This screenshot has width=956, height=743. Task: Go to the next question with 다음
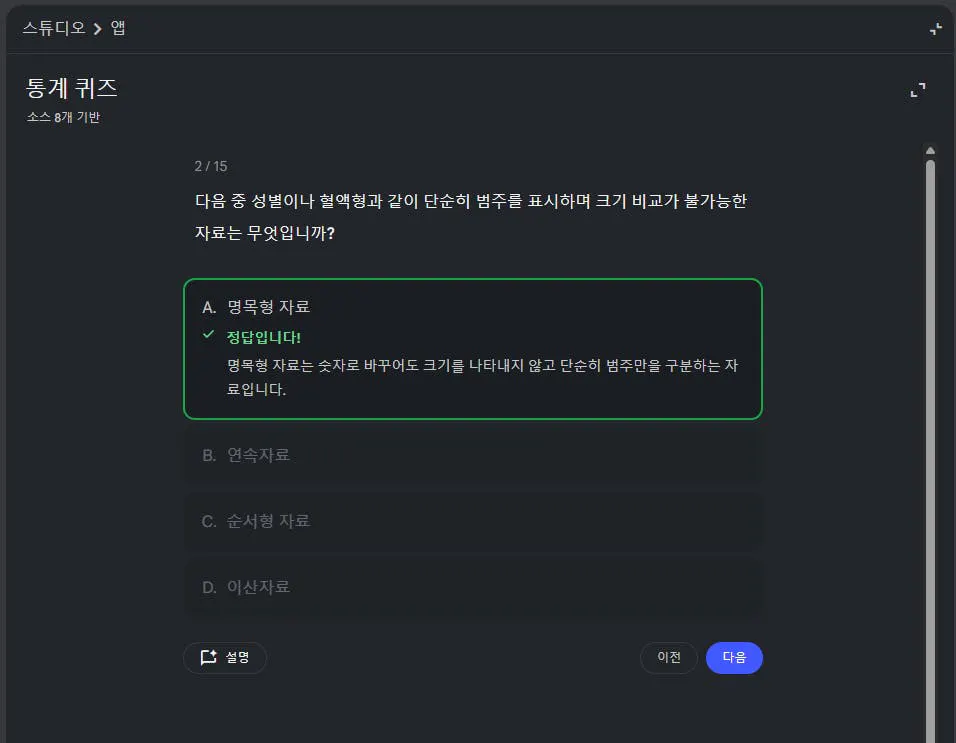click(734, 658)
